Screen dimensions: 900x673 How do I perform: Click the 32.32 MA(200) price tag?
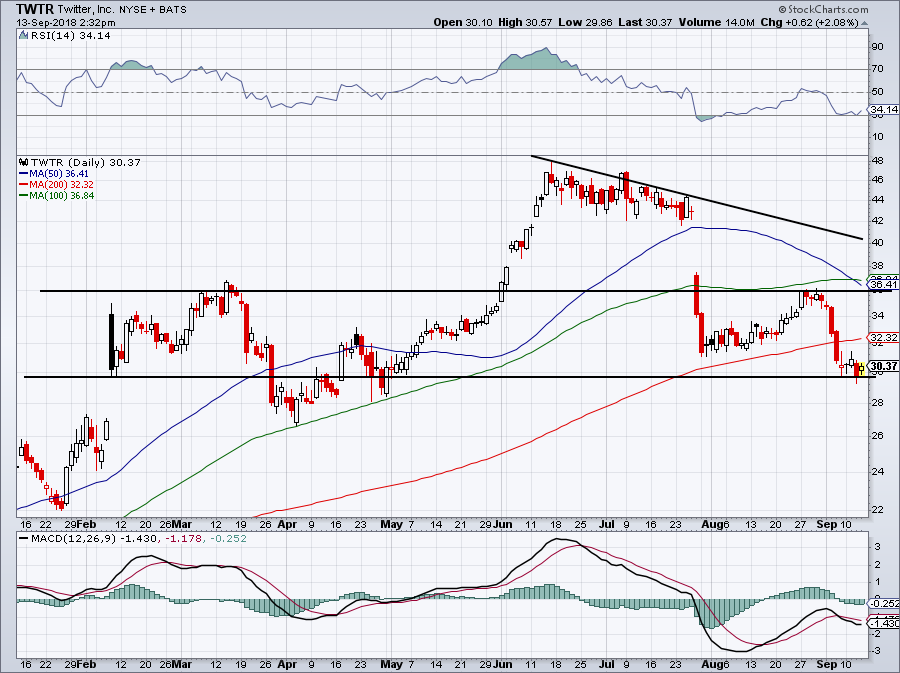[883, 337]
